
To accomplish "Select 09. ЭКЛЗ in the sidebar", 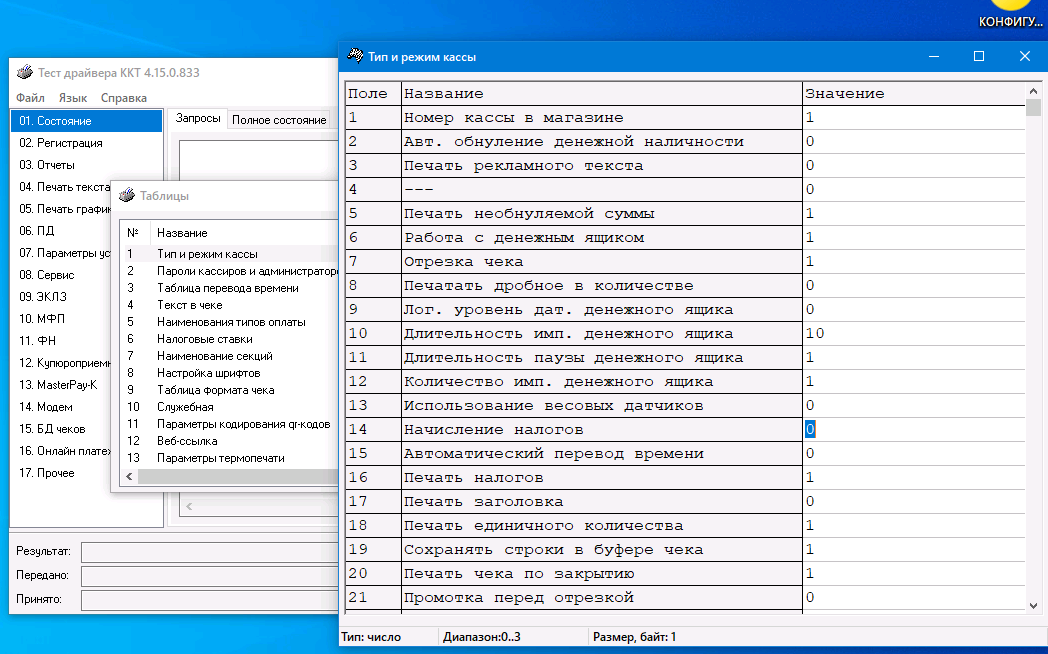I will pyautogui.click(x=61, y=297).
